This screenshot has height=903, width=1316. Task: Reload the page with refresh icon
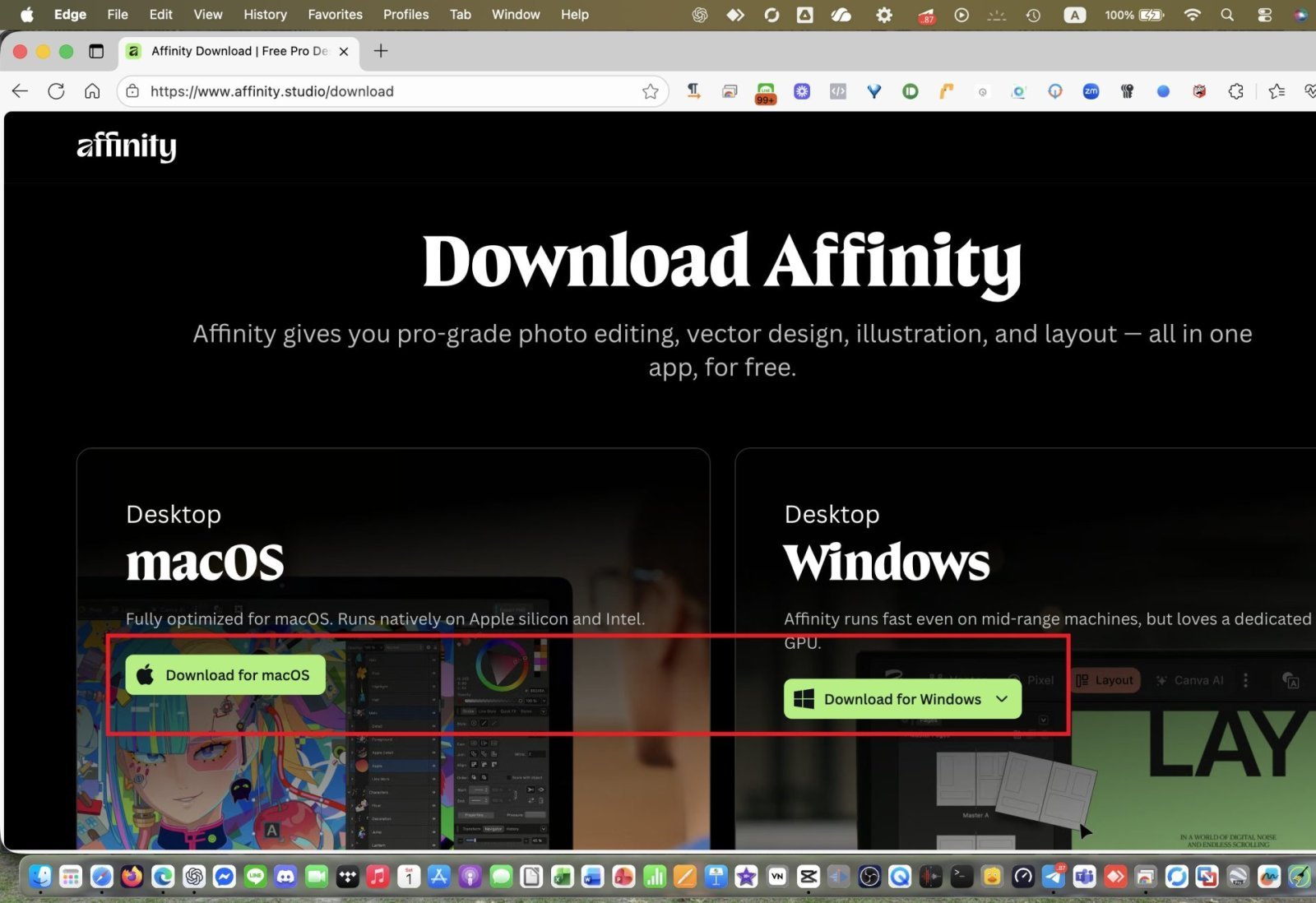(x=56, y=91)
